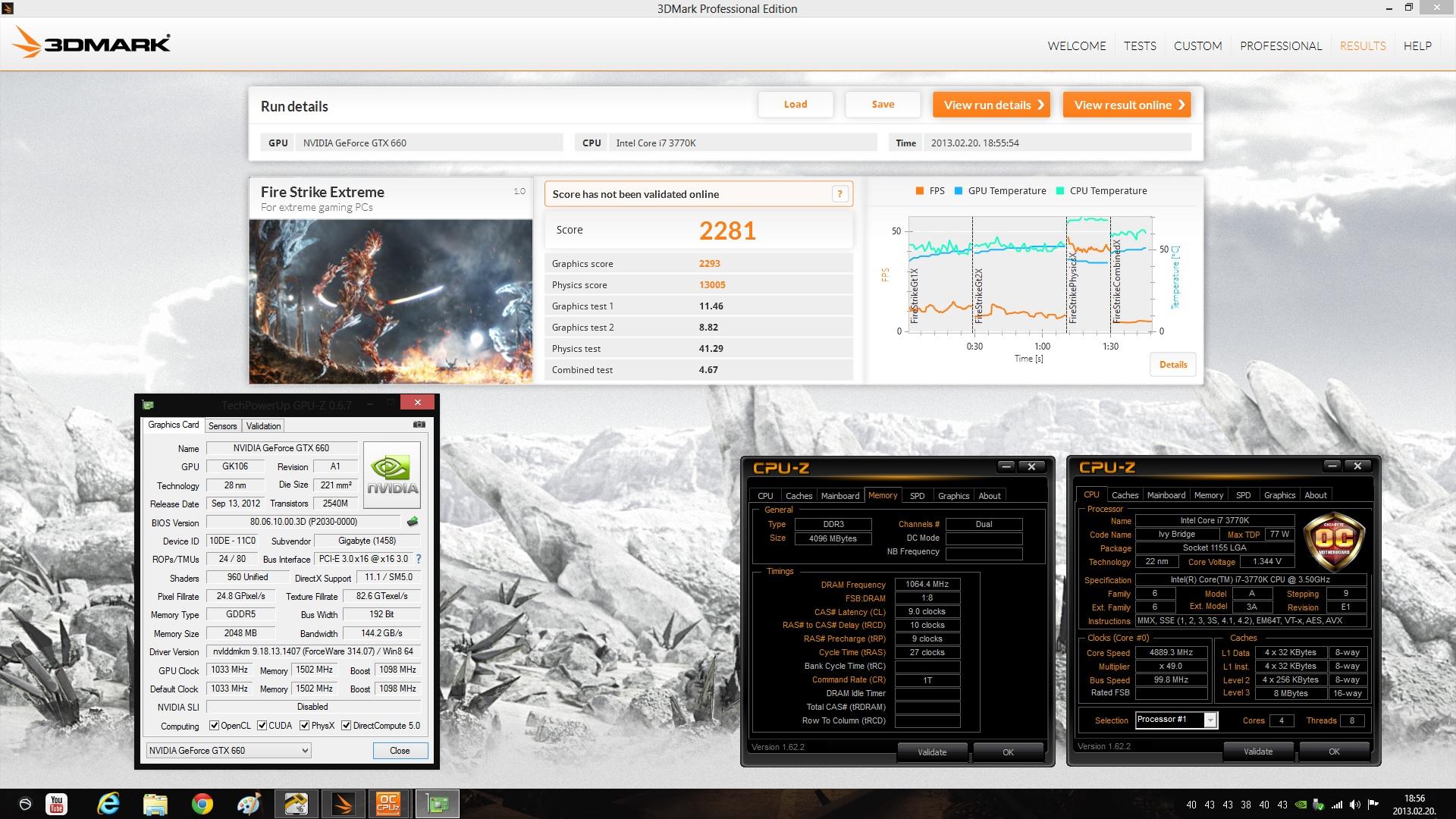The width and height of the screenshot is (1456, 819).
Task: Click the Physics score value 13005
Action: 712,285
